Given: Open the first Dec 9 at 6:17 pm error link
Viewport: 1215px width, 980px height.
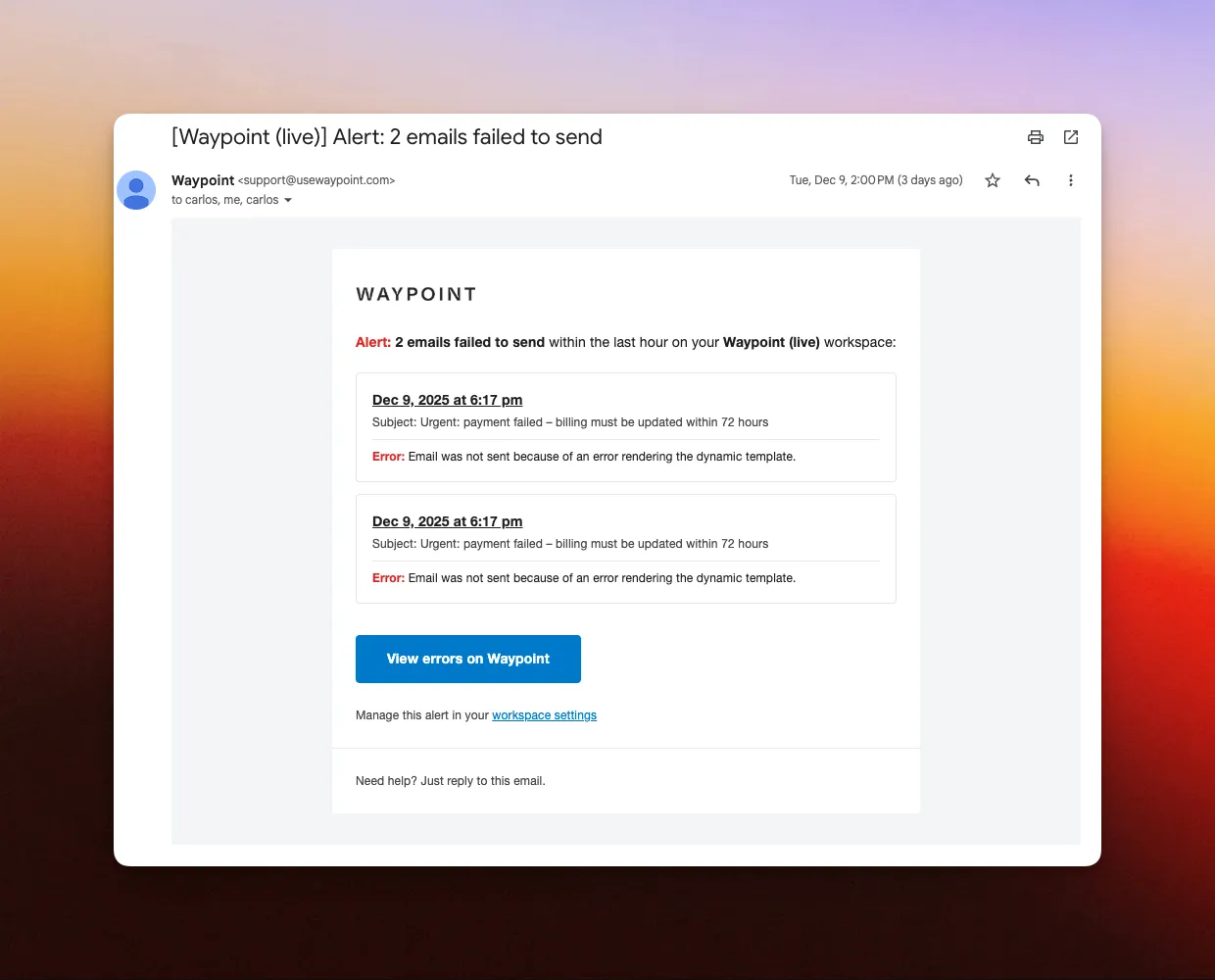Looking at the screenshot, I should (447, 400).
